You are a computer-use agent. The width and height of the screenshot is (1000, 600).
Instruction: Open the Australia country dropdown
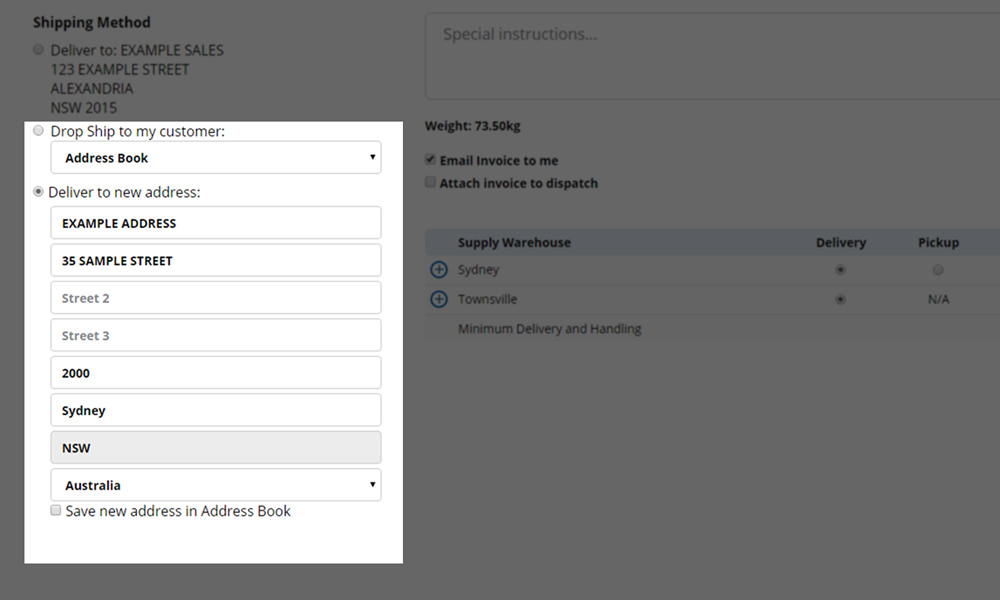[x=216, y=486]
